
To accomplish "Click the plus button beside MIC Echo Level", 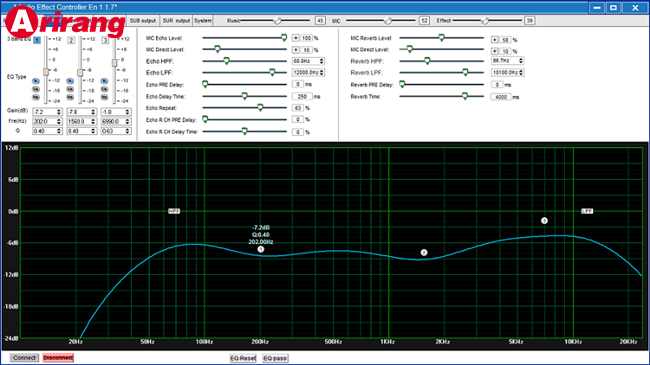I will 296,38.
